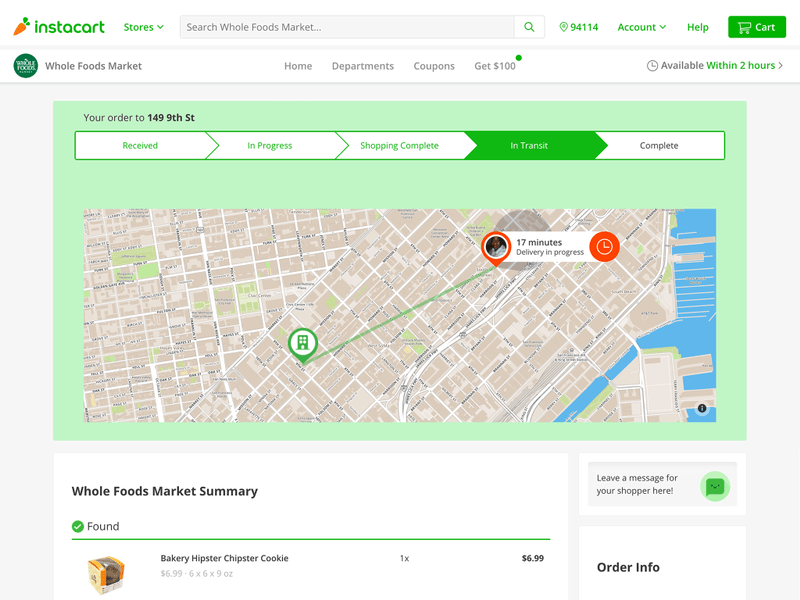Open the green Cart button
The image size is (800, 600).
tap(757, 27)
